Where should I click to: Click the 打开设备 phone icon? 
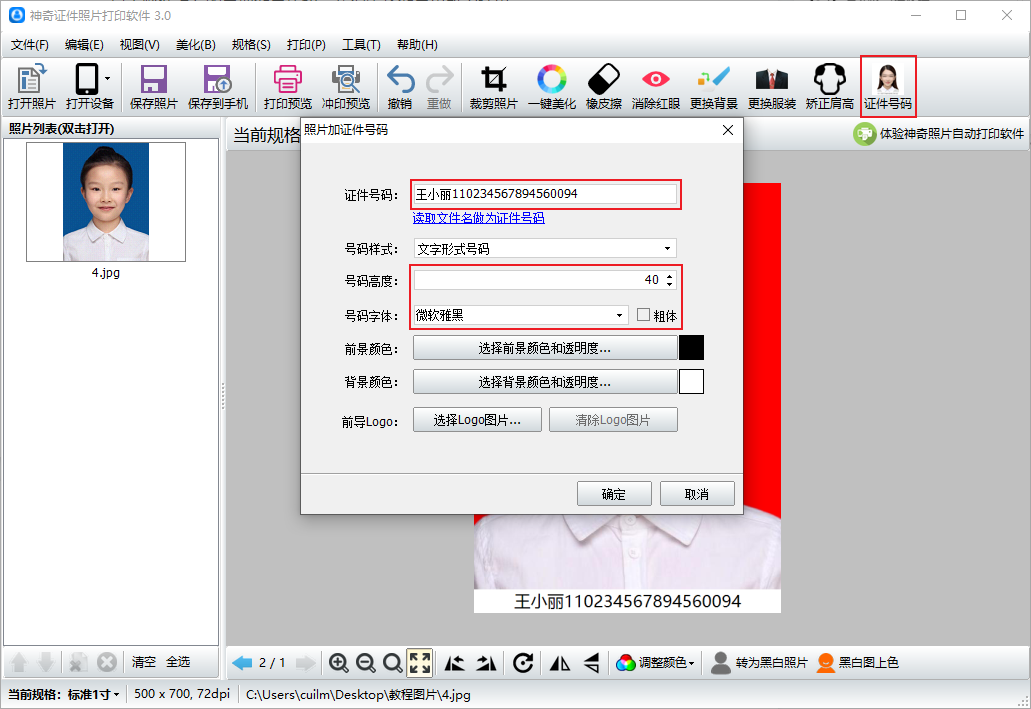pyautogui.click(x=87, y=80)
